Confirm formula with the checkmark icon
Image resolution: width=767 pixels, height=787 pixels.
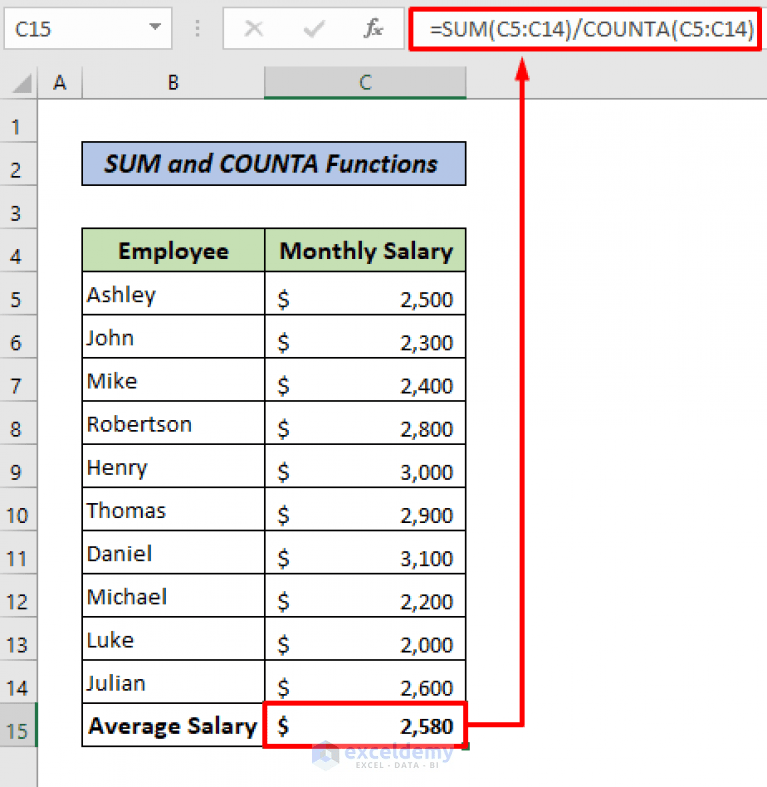tap(314, 29)
